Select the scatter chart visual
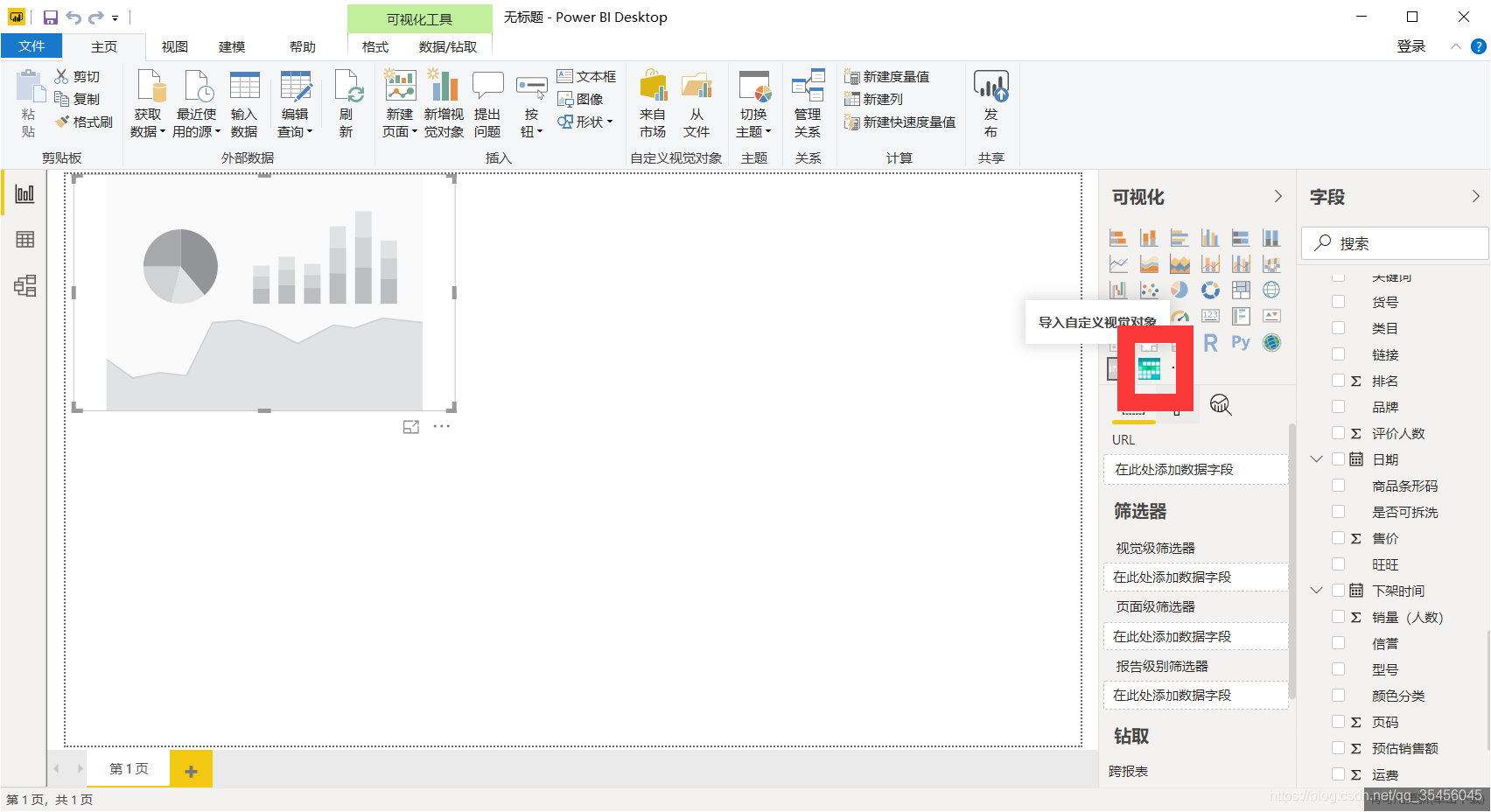Screen dimensions: 1491x812 1149,290
